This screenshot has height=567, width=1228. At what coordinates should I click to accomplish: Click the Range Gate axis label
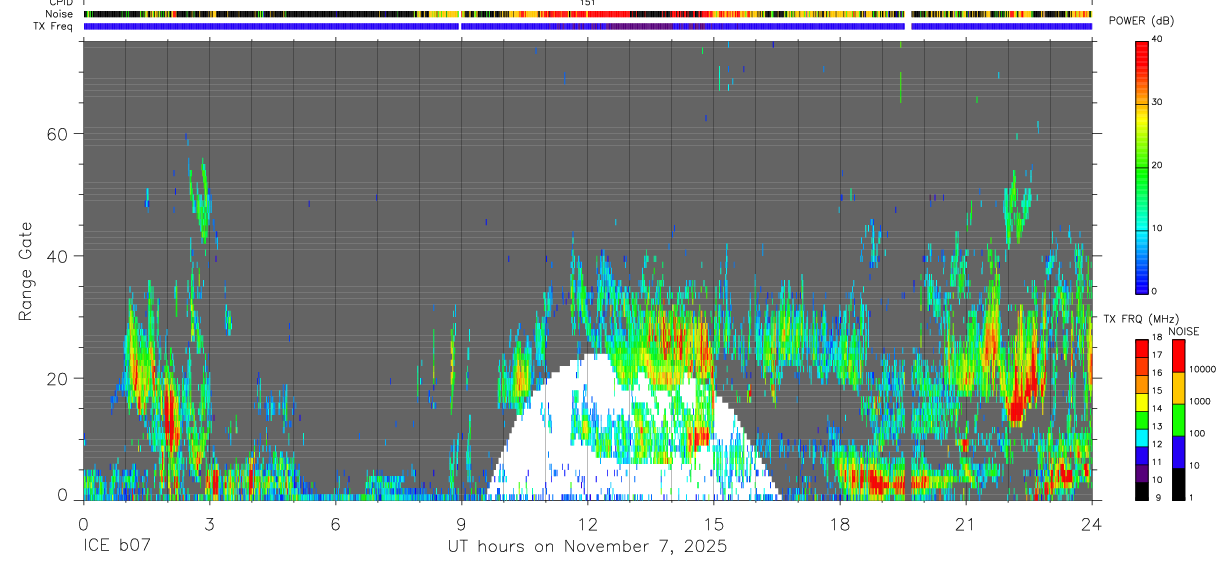click(27, 272)
